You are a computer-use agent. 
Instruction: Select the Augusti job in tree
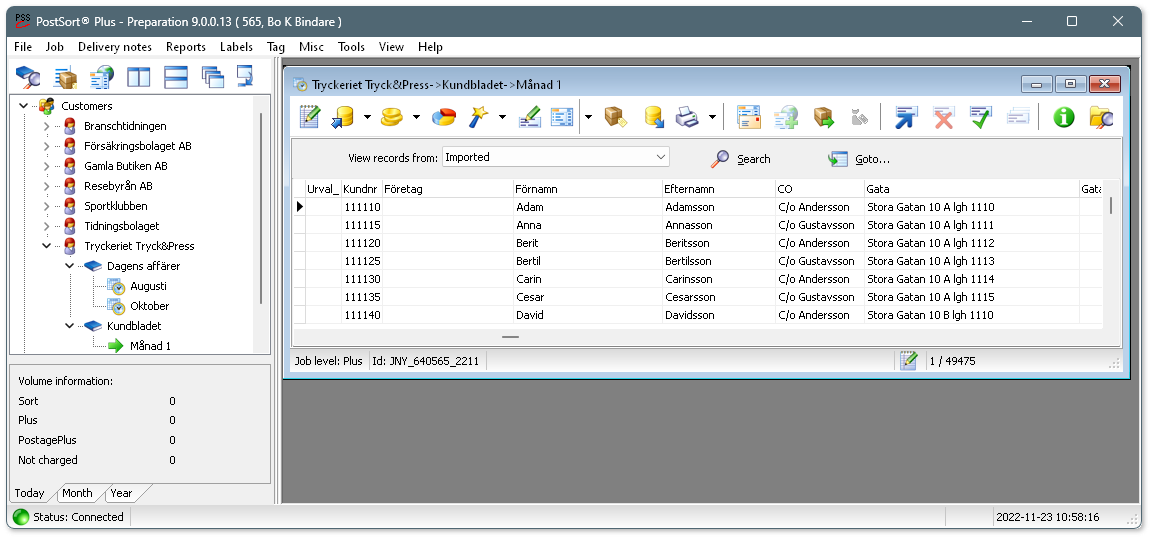pyautogui.click(x=148, y=286)
